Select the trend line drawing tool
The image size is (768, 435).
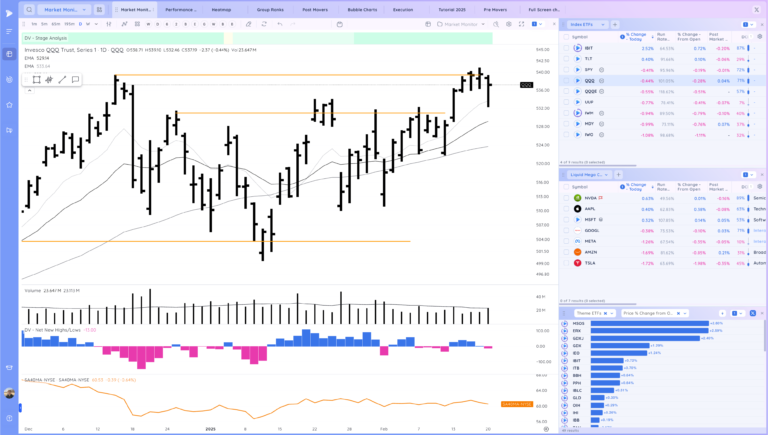[x=62, y=79]
